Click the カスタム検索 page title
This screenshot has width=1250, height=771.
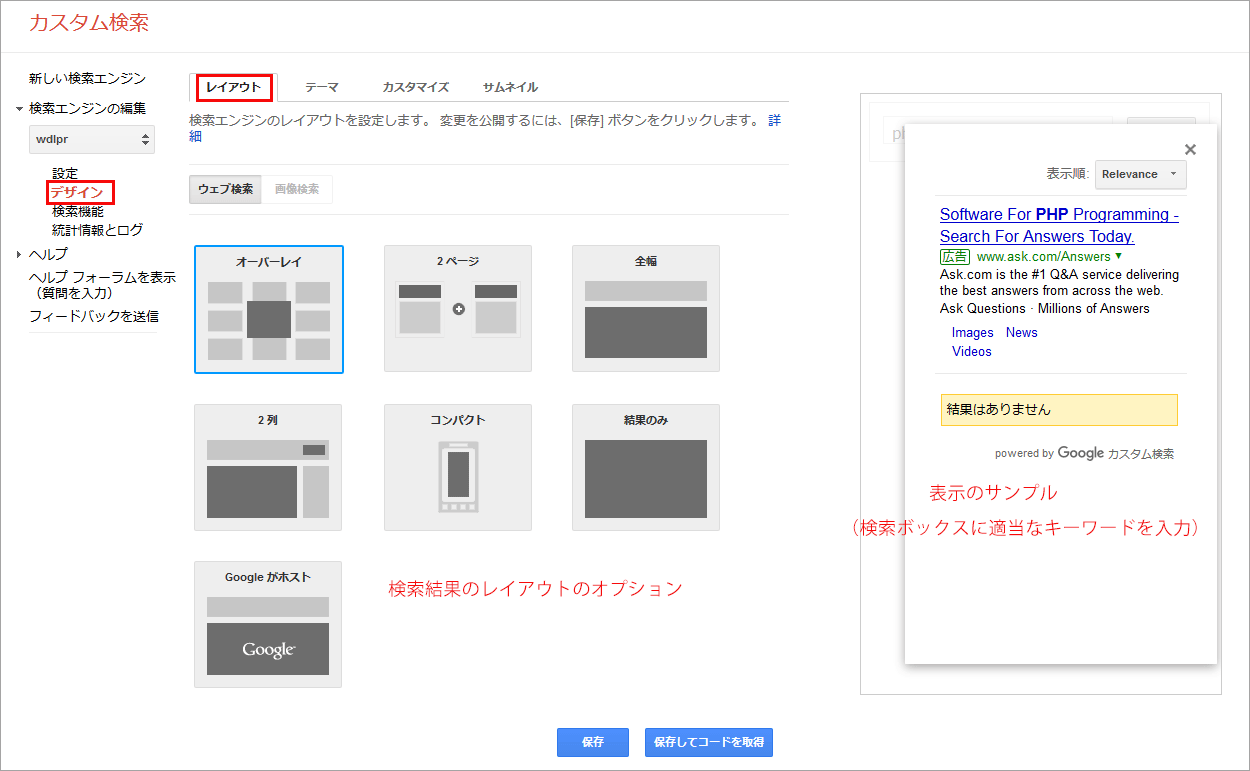point(89,23)
